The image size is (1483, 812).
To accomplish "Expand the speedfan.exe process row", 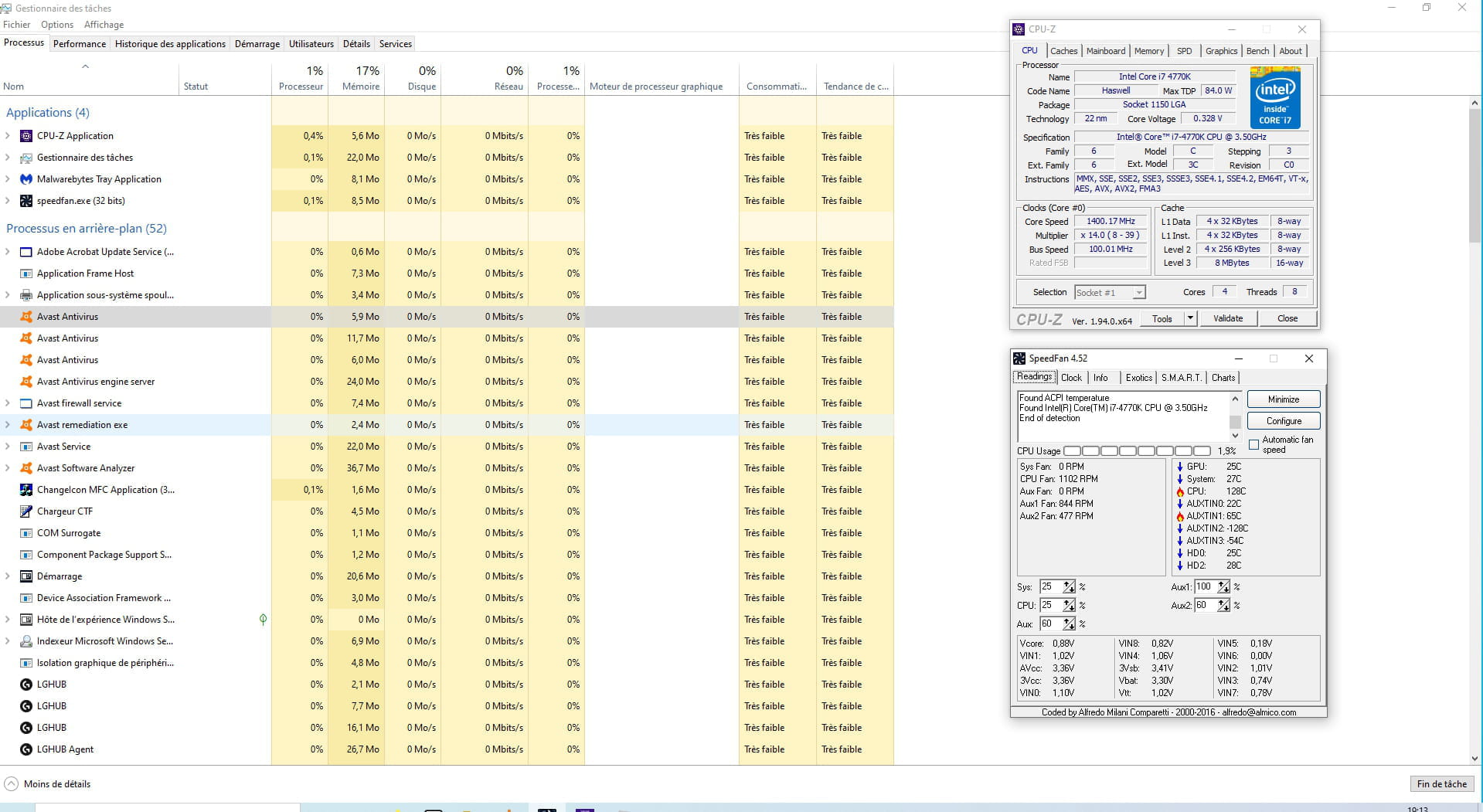I will [x=8, y=201].
